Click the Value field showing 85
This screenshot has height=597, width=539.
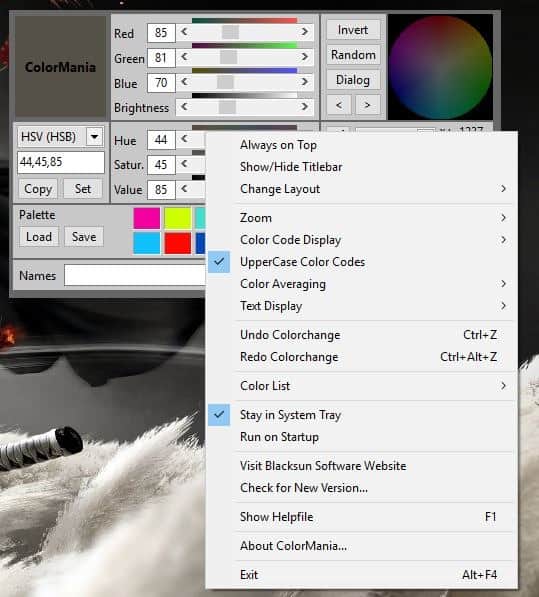point(161,190)
